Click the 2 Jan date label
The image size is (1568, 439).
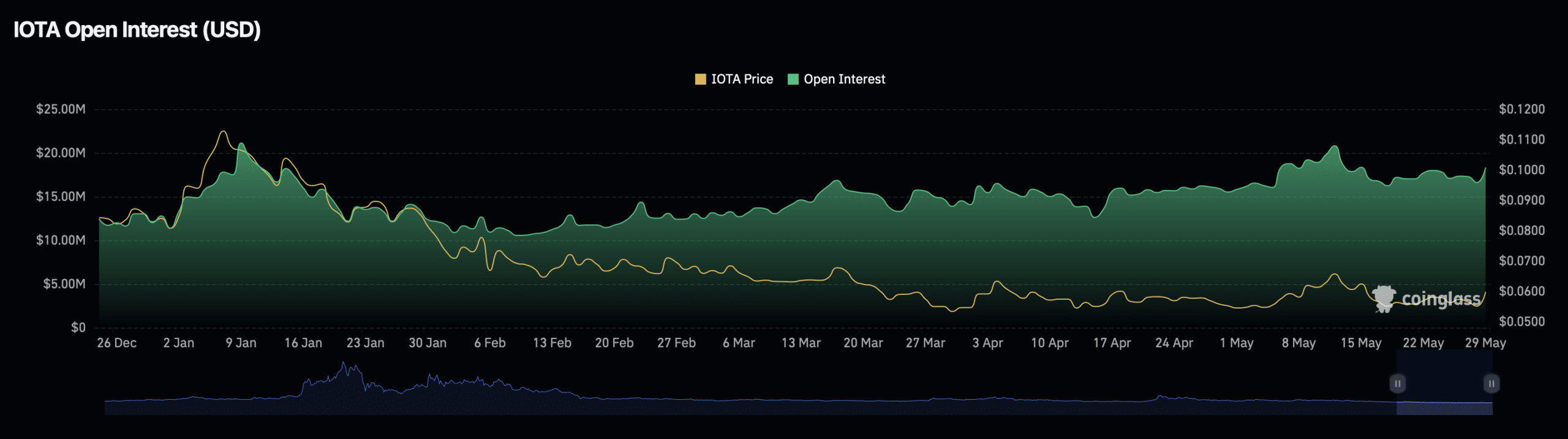178,343
